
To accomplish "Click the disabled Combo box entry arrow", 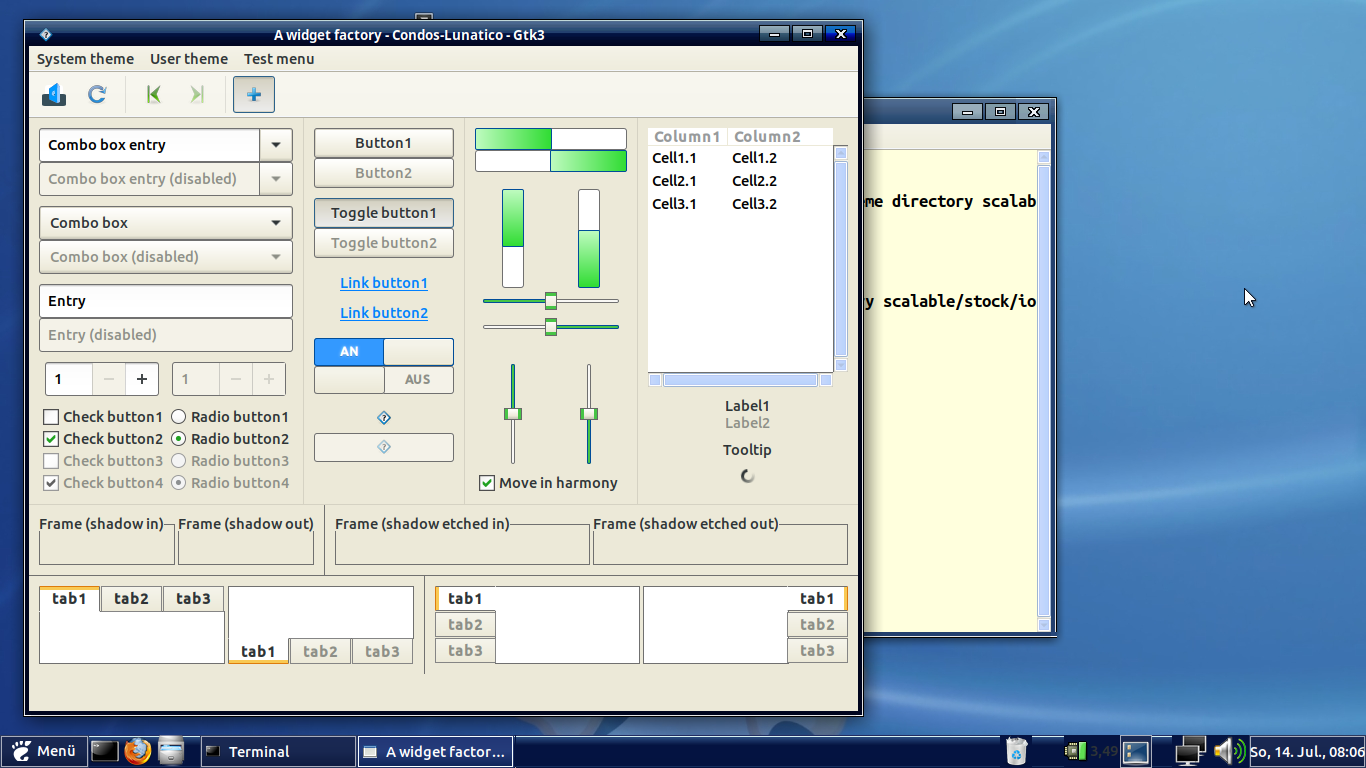I will [x=276, y=179].
